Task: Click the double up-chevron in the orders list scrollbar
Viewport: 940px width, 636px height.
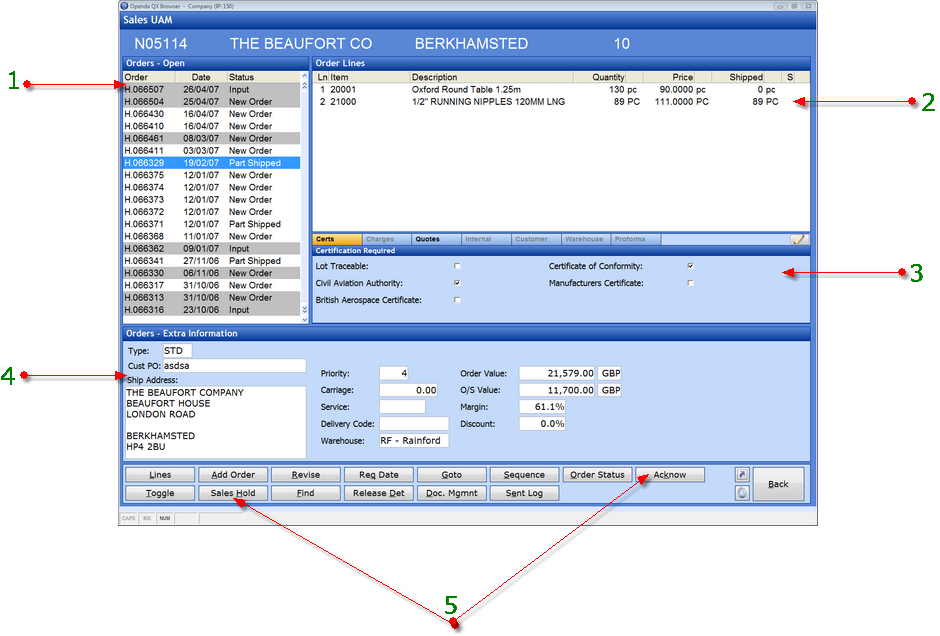Action: [x=305, y=86]
